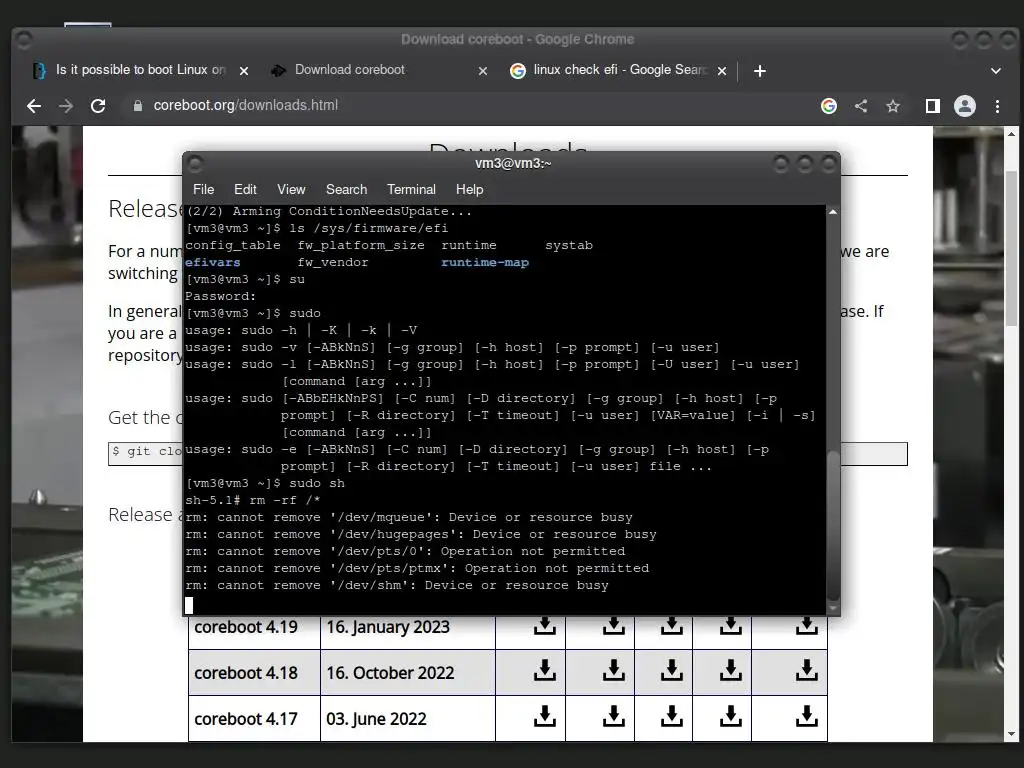Click the third download icon for coreboot 4.19

671,626
